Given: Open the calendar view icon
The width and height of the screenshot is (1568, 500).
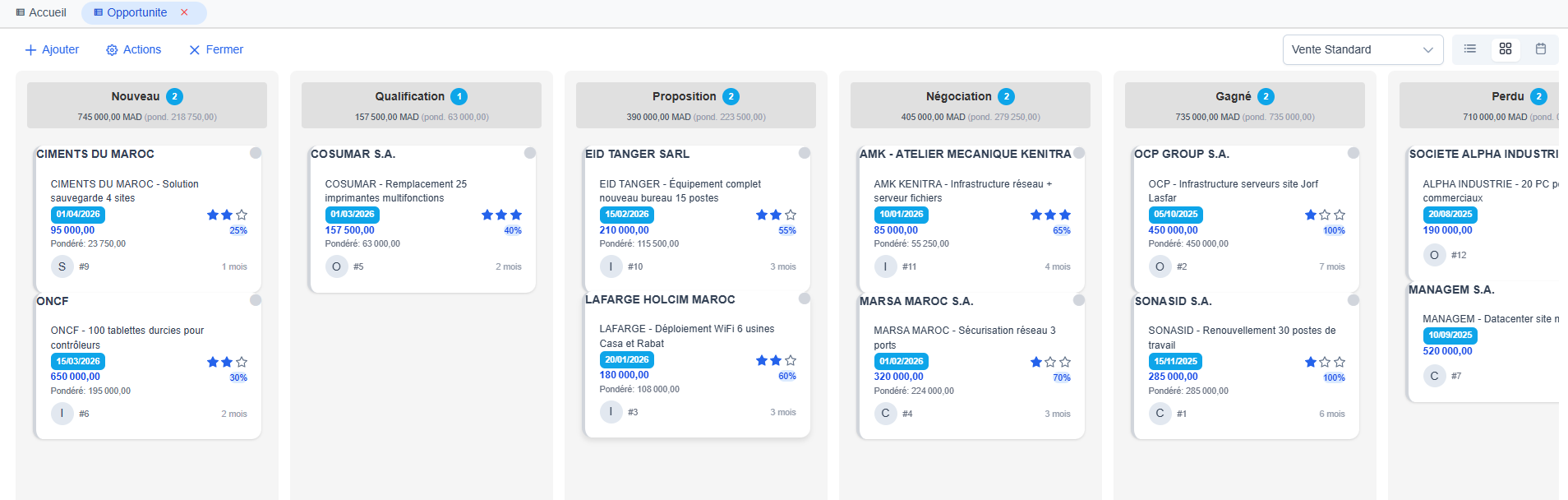Looking at the screenshot, I should [1541, 49].
